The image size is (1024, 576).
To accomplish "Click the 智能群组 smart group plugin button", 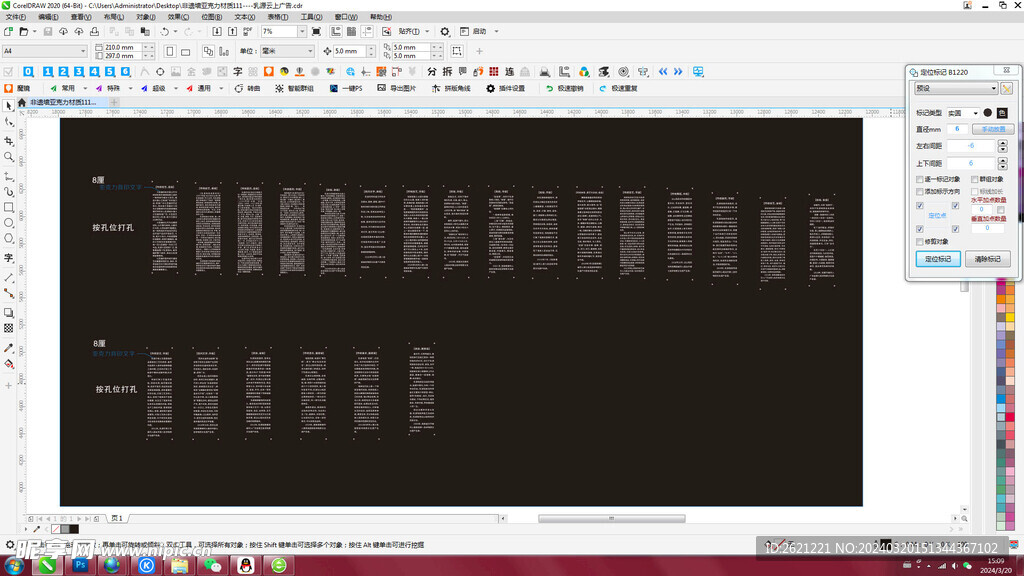I will 293,88.
